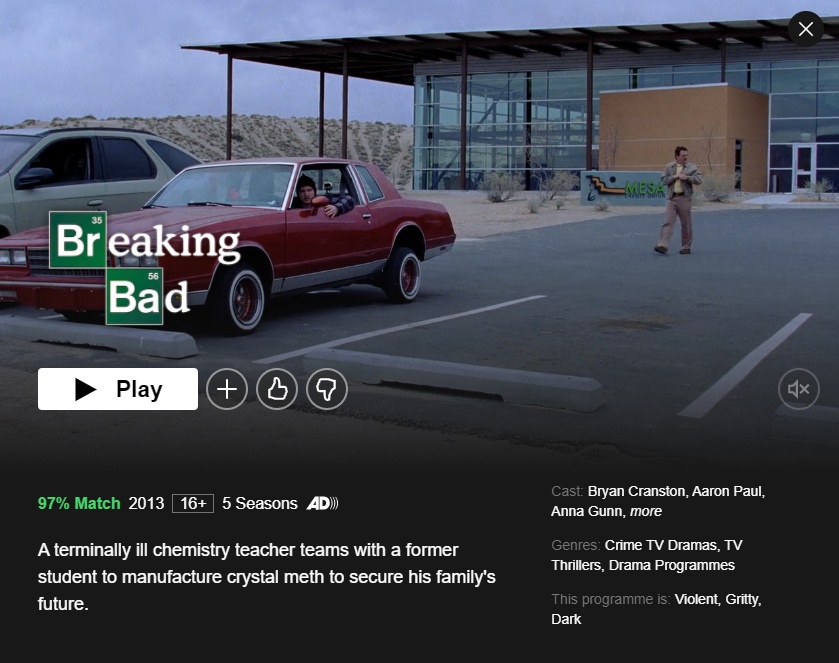839x663 pixels.
Task: Click the audio description AD icon
Action: 322,504
